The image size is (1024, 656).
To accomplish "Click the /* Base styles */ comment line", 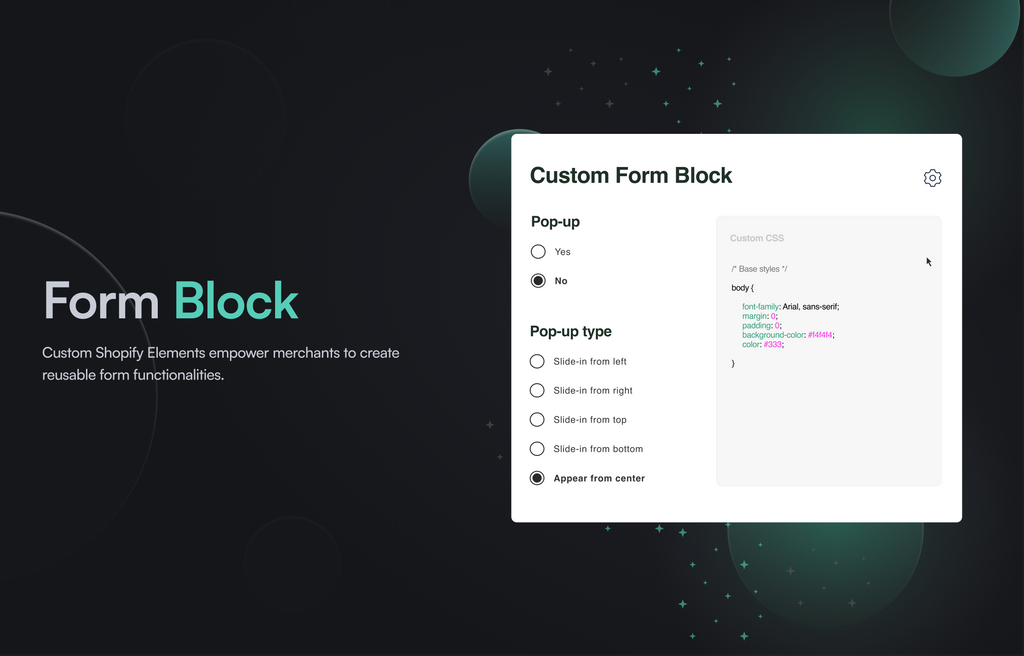I will click(760, 268).
